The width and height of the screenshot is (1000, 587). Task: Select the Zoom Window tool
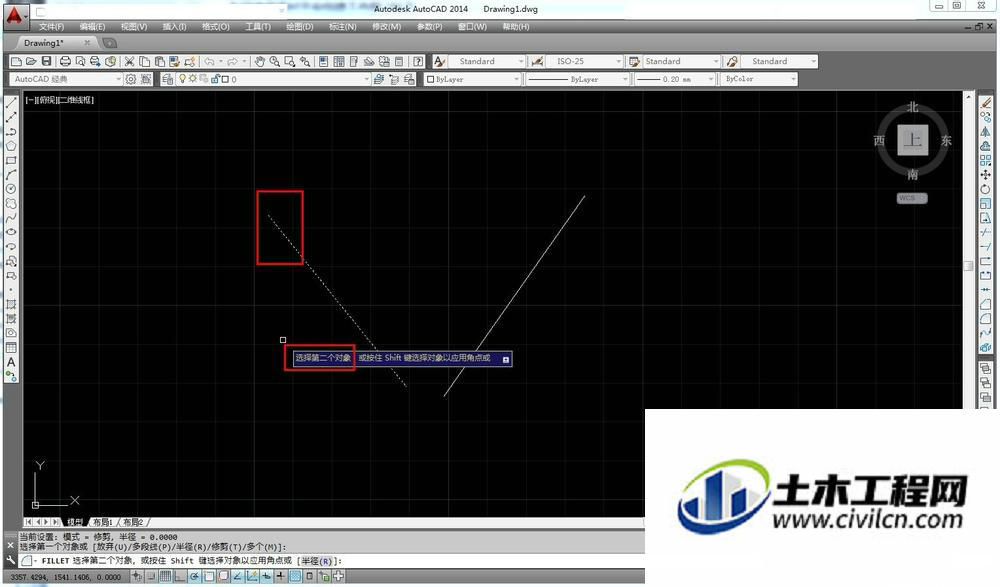click(x=290, y=61)
